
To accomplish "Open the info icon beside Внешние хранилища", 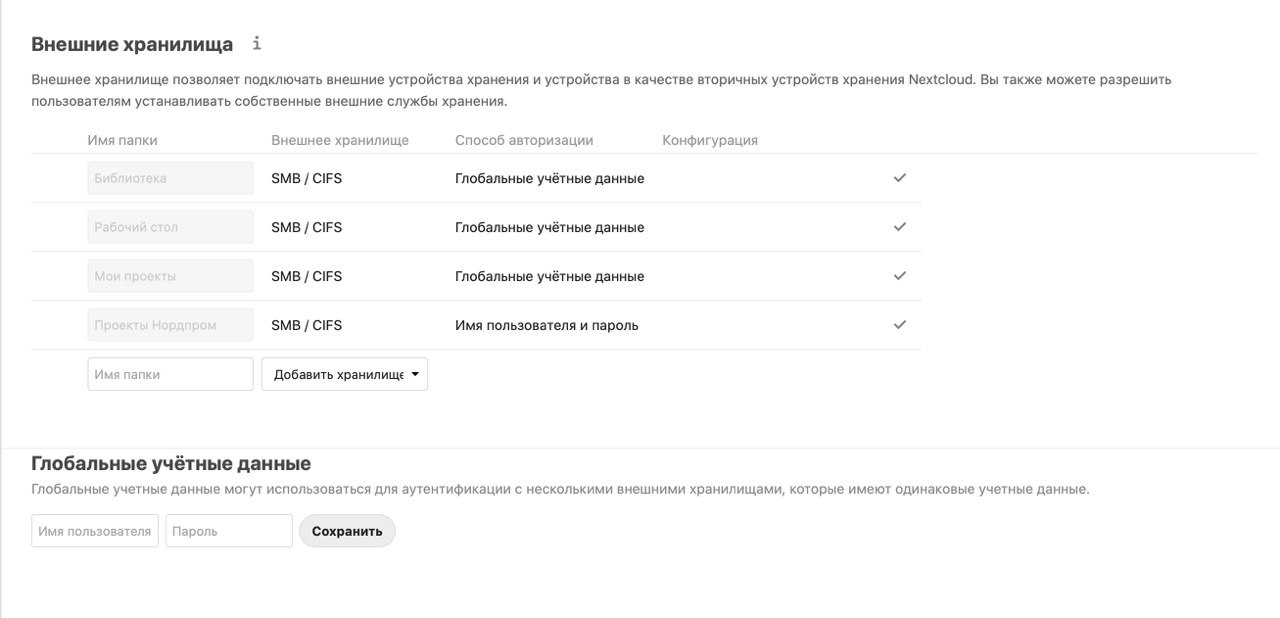I will 257,43.
